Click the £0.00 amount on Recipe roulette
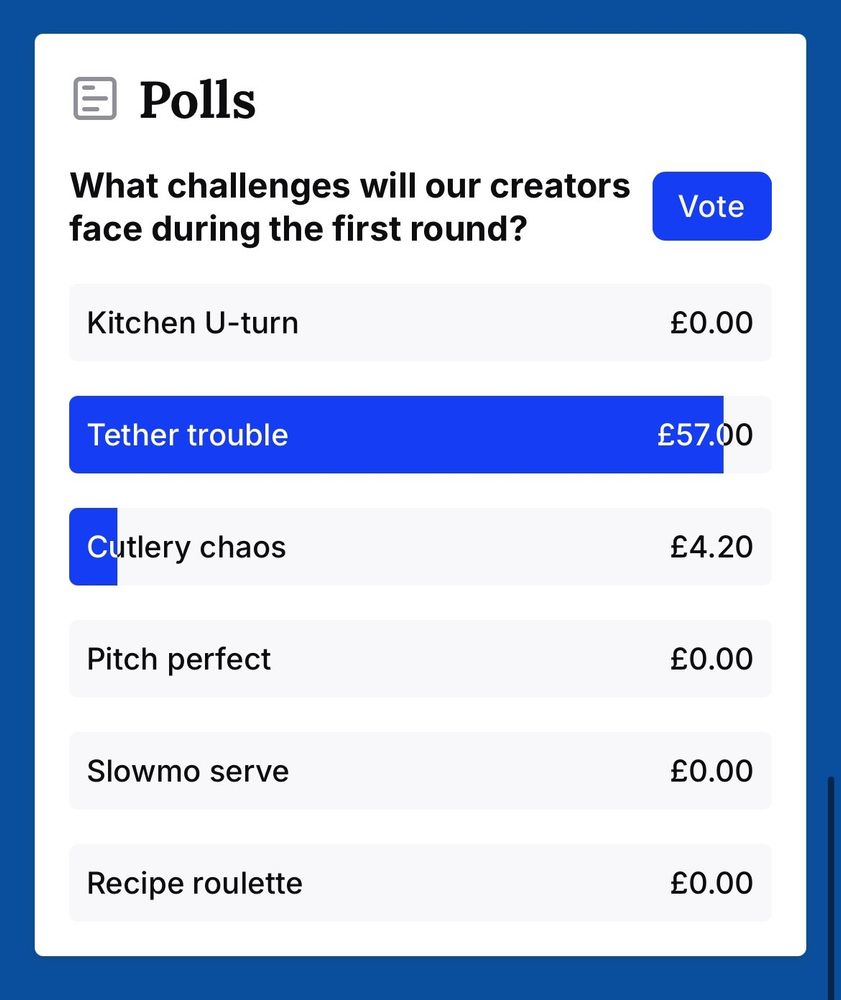 point(712,883)
